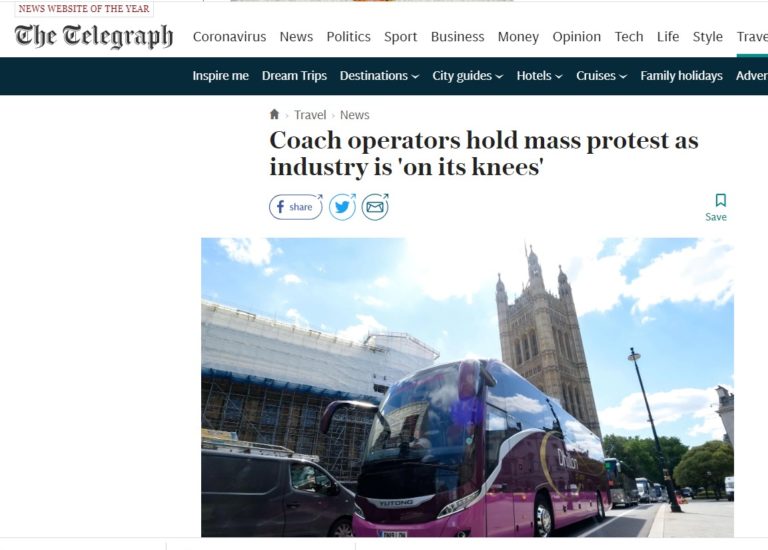Open the Business section
This screenshot has width=768, height=550.
(x=457, y=37)
